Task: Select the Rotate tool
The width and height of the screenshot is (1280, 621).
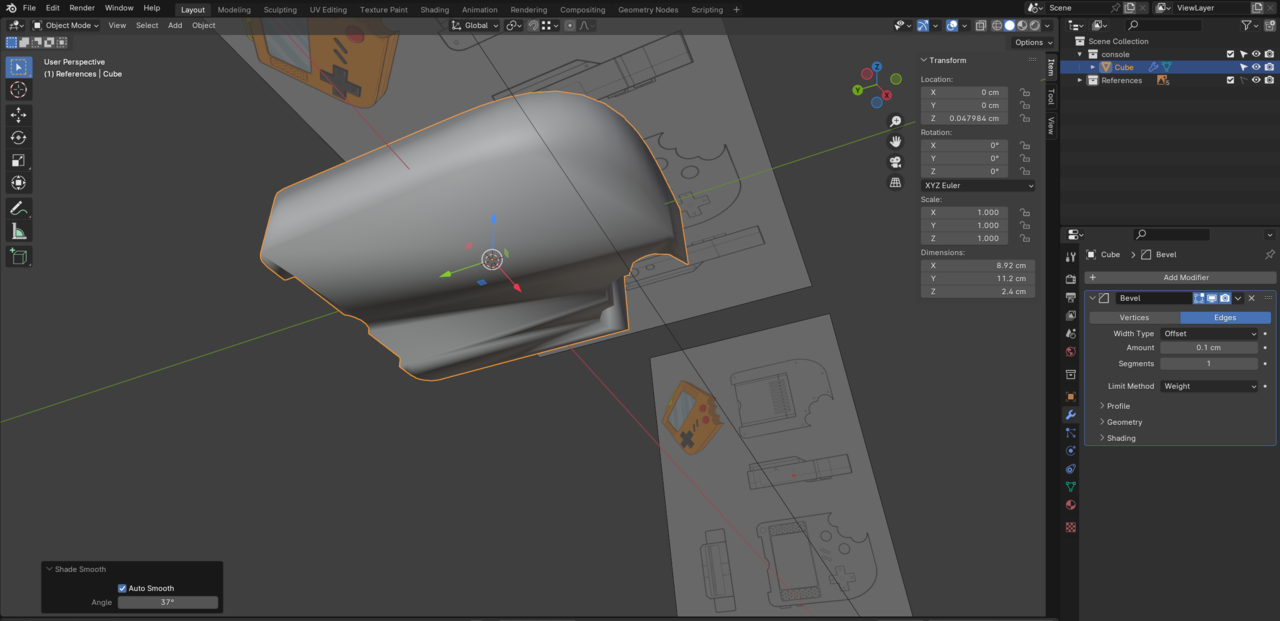Action: 18,138
